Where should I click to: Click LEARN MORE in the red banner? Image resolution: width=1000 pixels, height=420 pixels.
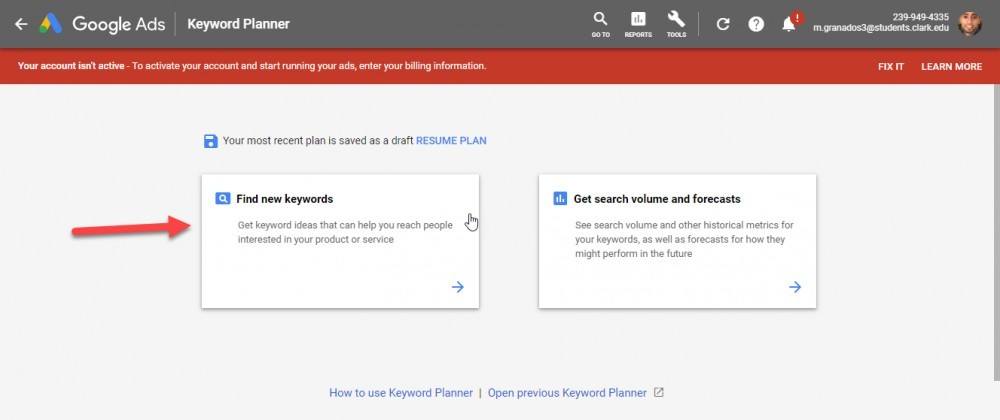coord(952,66)
